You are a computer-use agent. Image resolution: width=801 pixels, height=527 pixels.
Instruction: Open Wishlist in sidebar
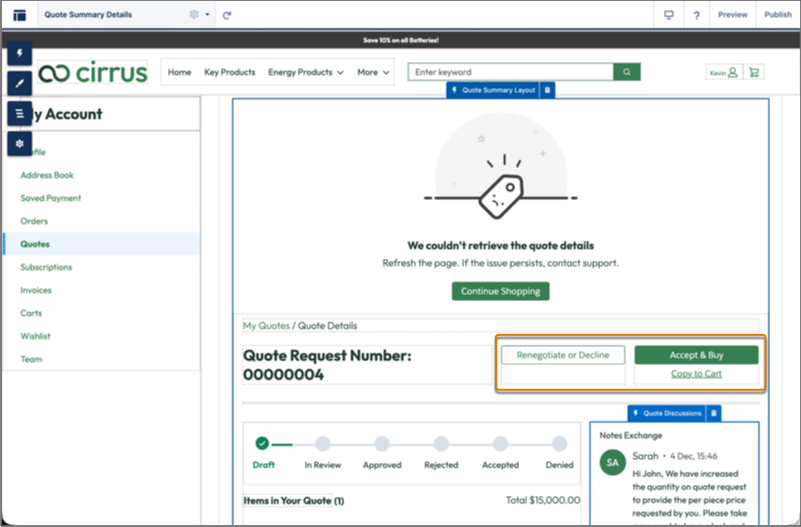pos(35,336)
